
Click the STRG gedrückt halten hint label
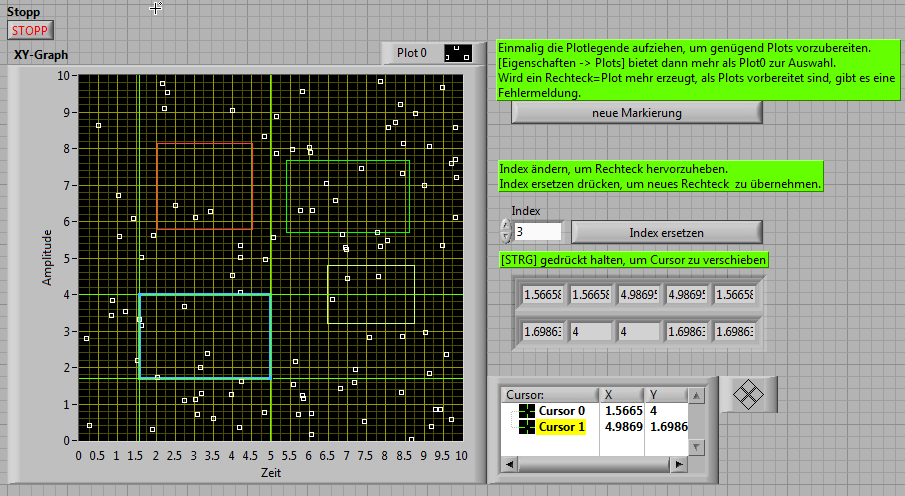[x=634, y=260]
